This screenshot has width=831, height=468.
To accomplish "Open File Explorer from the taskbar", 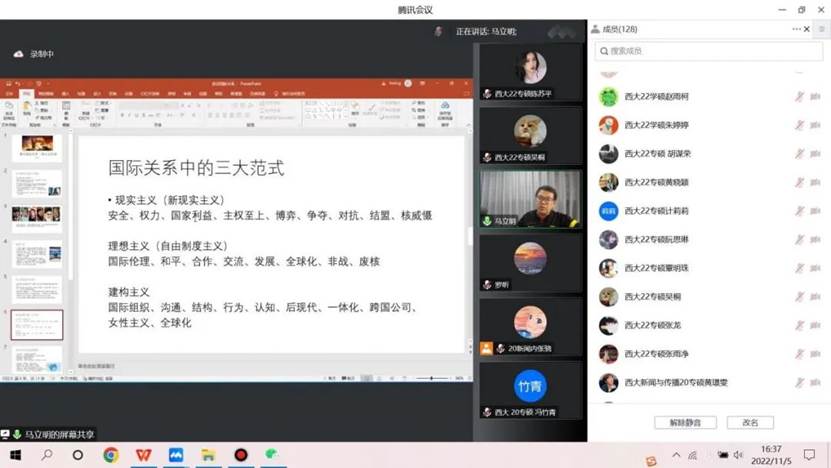I will click(208, 455).
